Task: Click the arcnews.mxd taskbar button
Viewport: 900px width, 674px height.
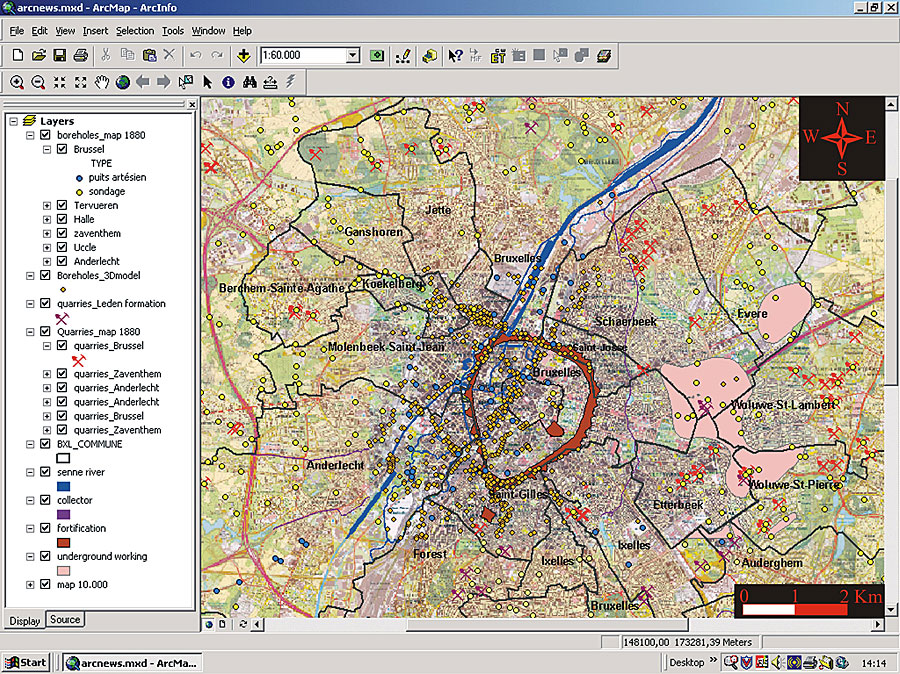Action: (131, 662)
